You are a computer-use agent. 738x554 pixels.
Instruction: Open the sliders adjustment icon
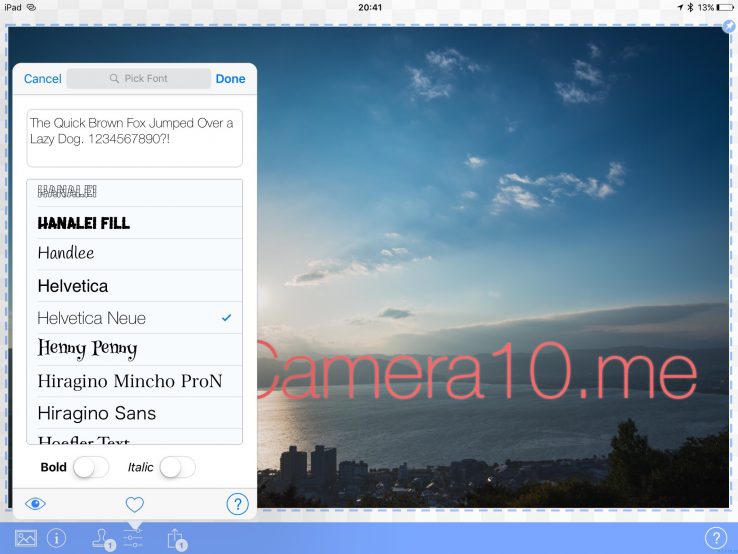133,538
